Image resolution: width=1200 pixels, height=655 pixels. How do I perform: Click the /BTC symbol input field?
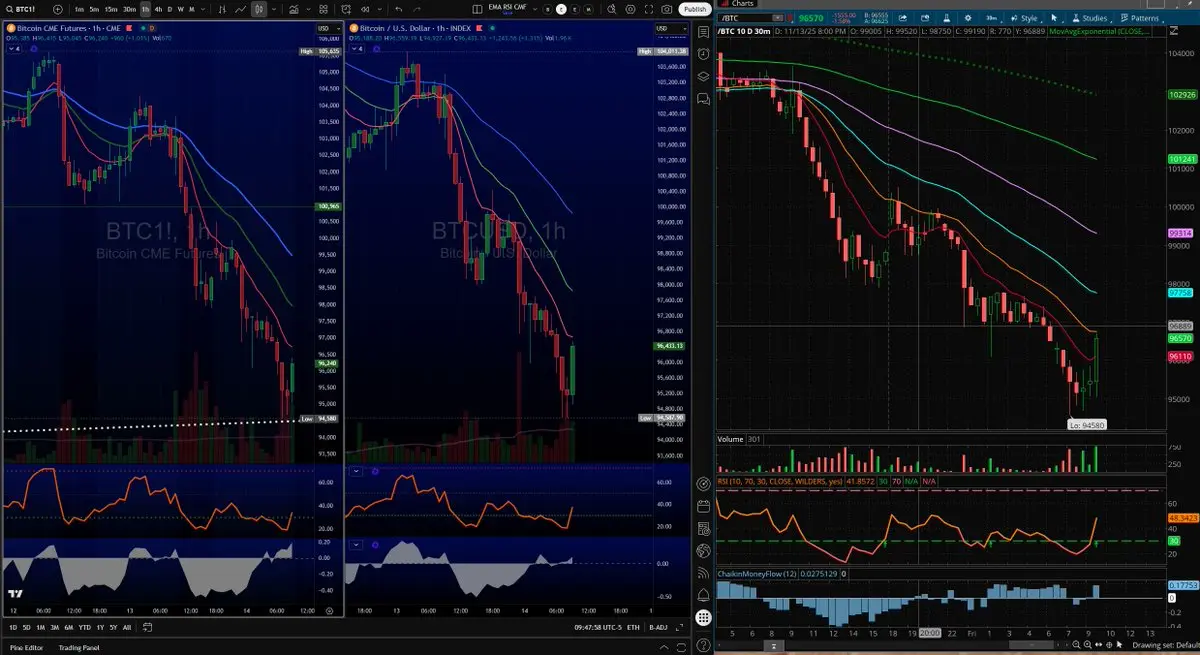[745, 18]
